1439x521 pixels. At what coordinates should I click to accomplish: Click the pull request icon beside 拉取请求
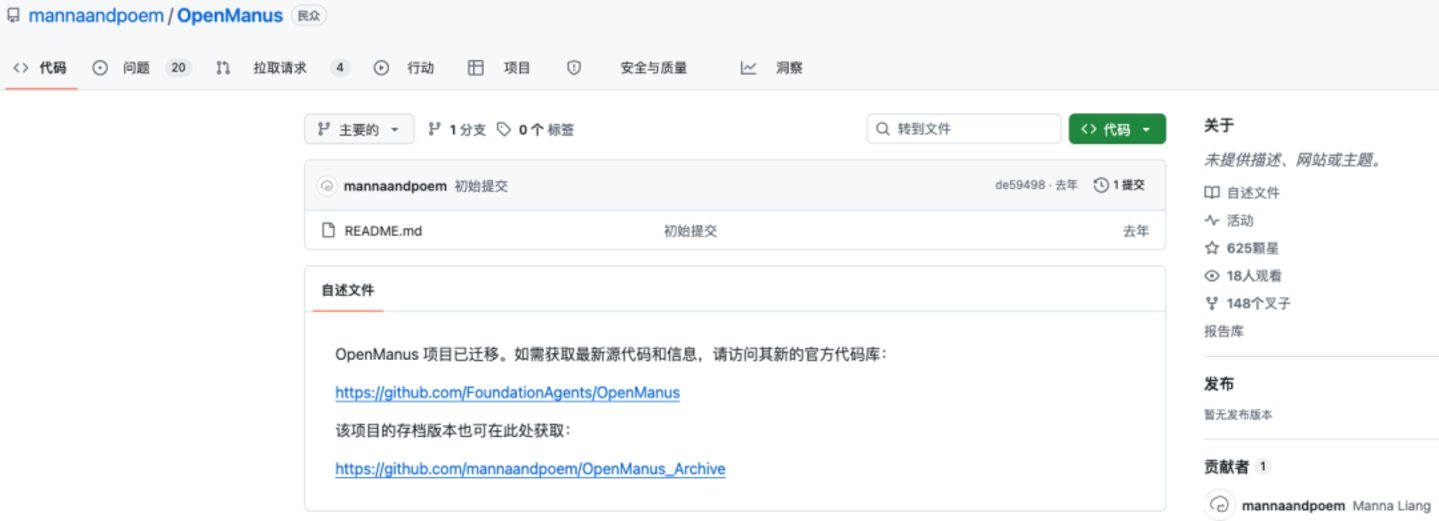(223, 68)
